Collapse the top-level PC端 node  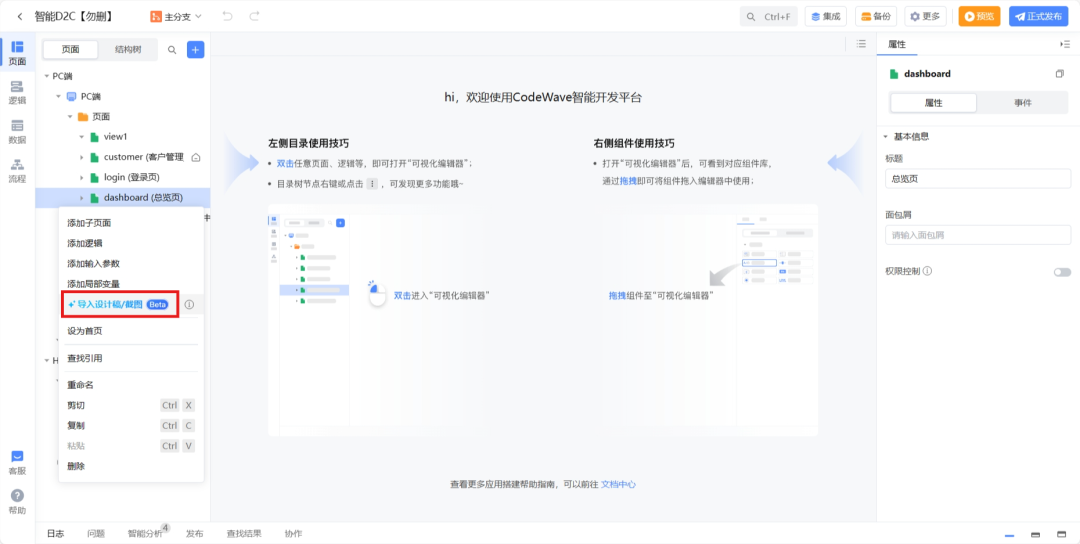pos(46,76)
